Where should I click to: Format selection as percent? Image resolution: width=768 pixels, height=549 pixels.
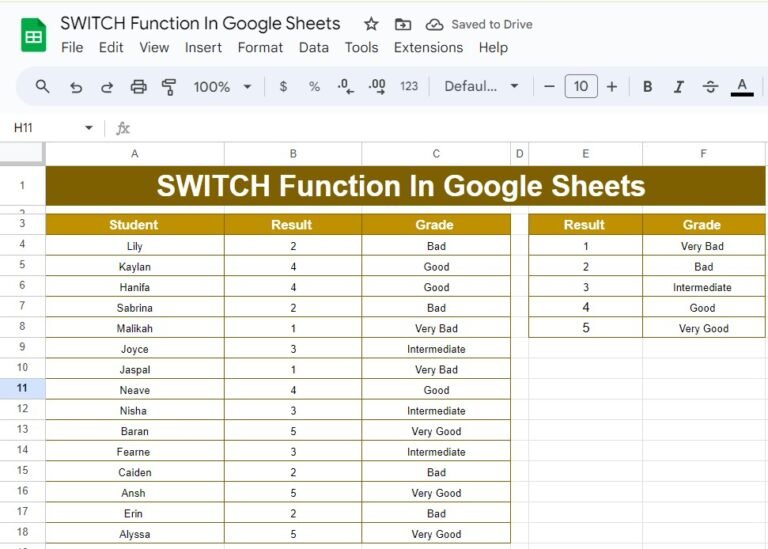pyautogui.click(x=314, y=87)
